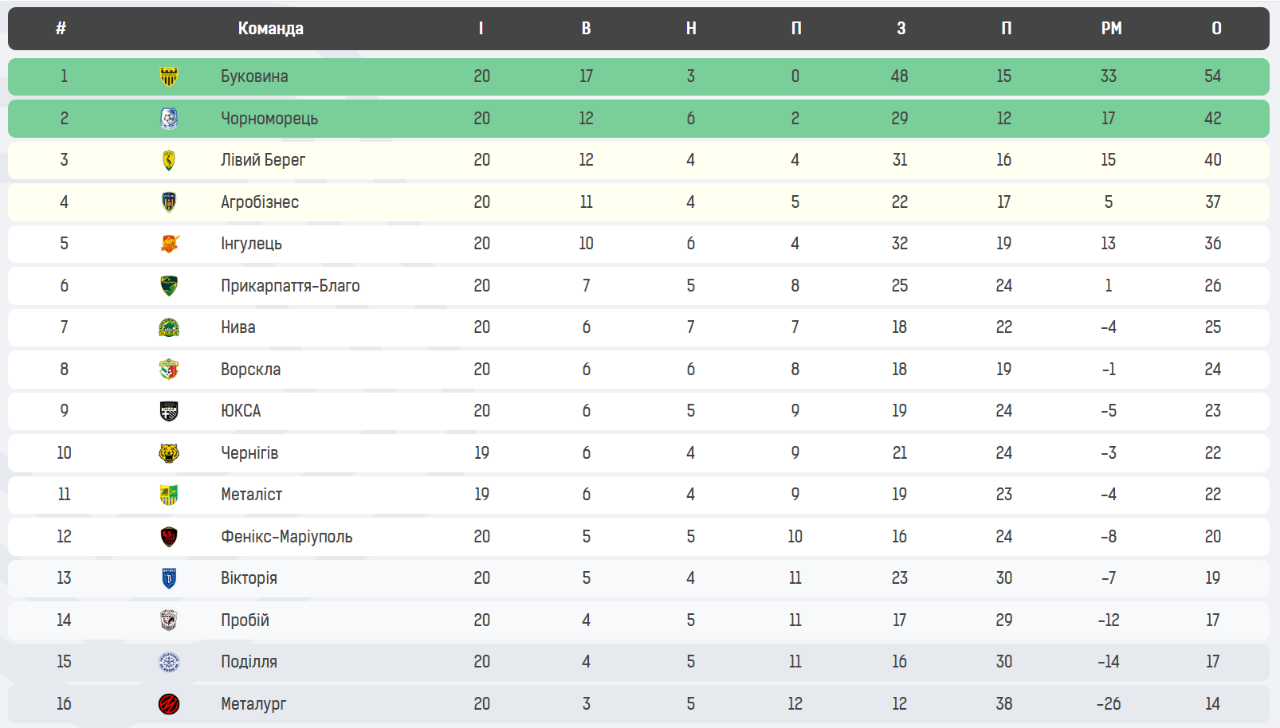Open the Металіст team name link
Viewport: 1280px width, 728px height.
252,495
